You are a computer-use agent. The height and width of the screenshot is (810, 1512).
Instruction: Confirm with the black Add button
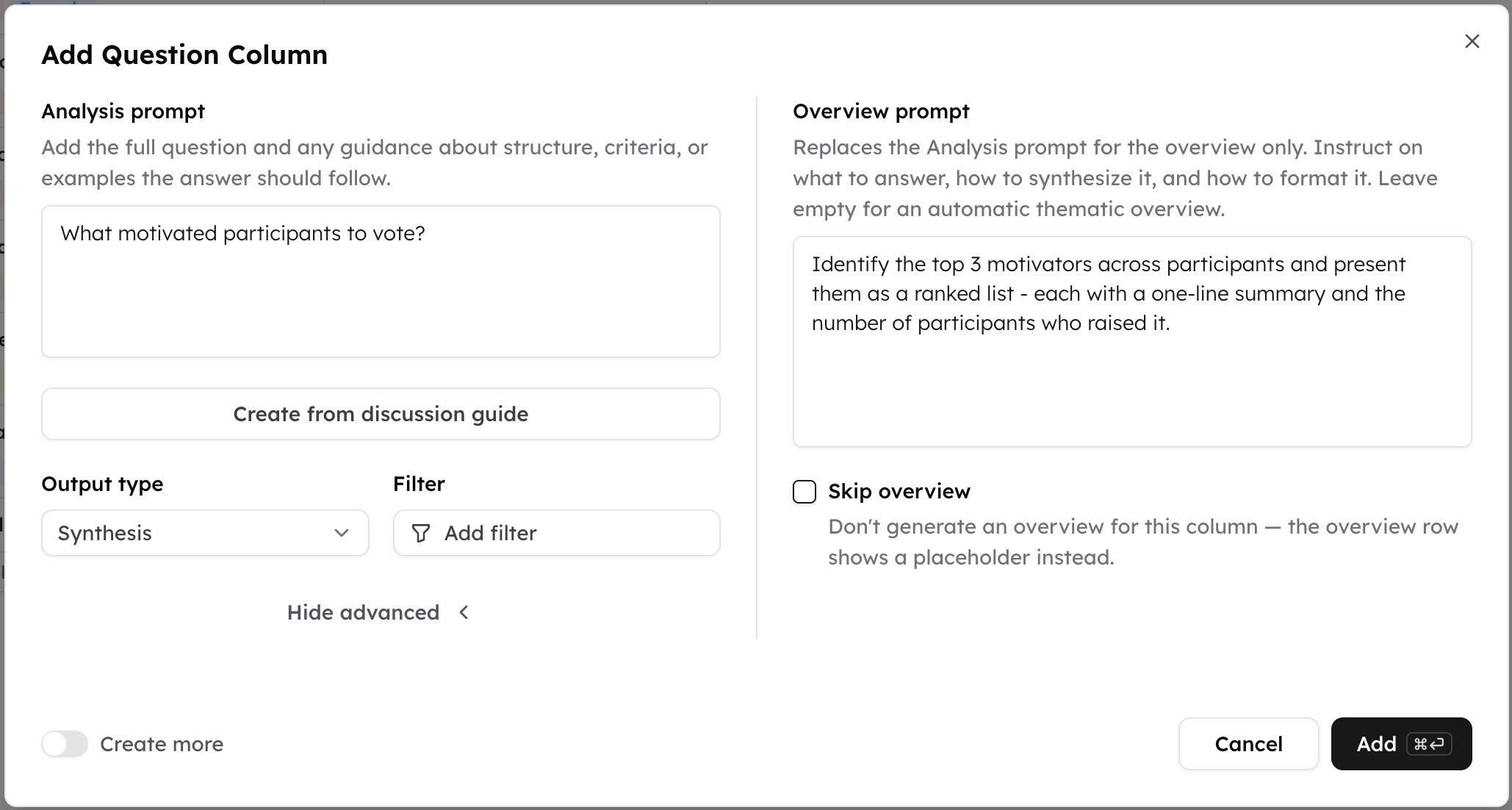click(x=1401, y=744)
